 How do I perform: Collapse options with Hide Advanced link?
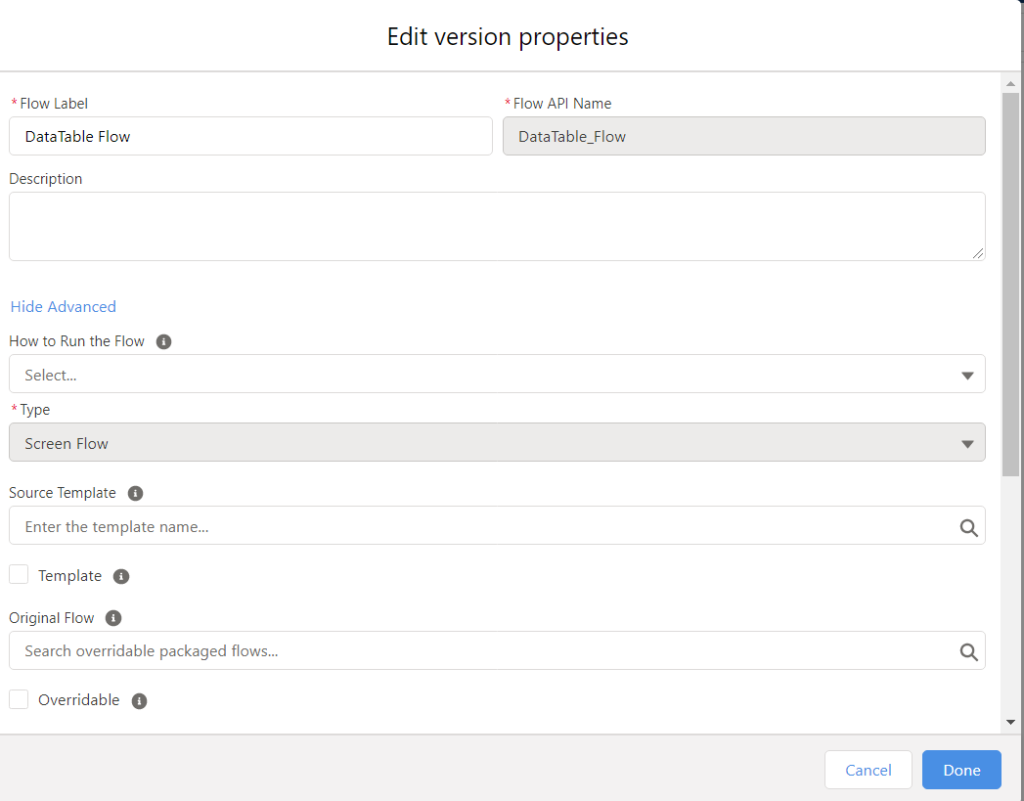click(x=63, y=307)
